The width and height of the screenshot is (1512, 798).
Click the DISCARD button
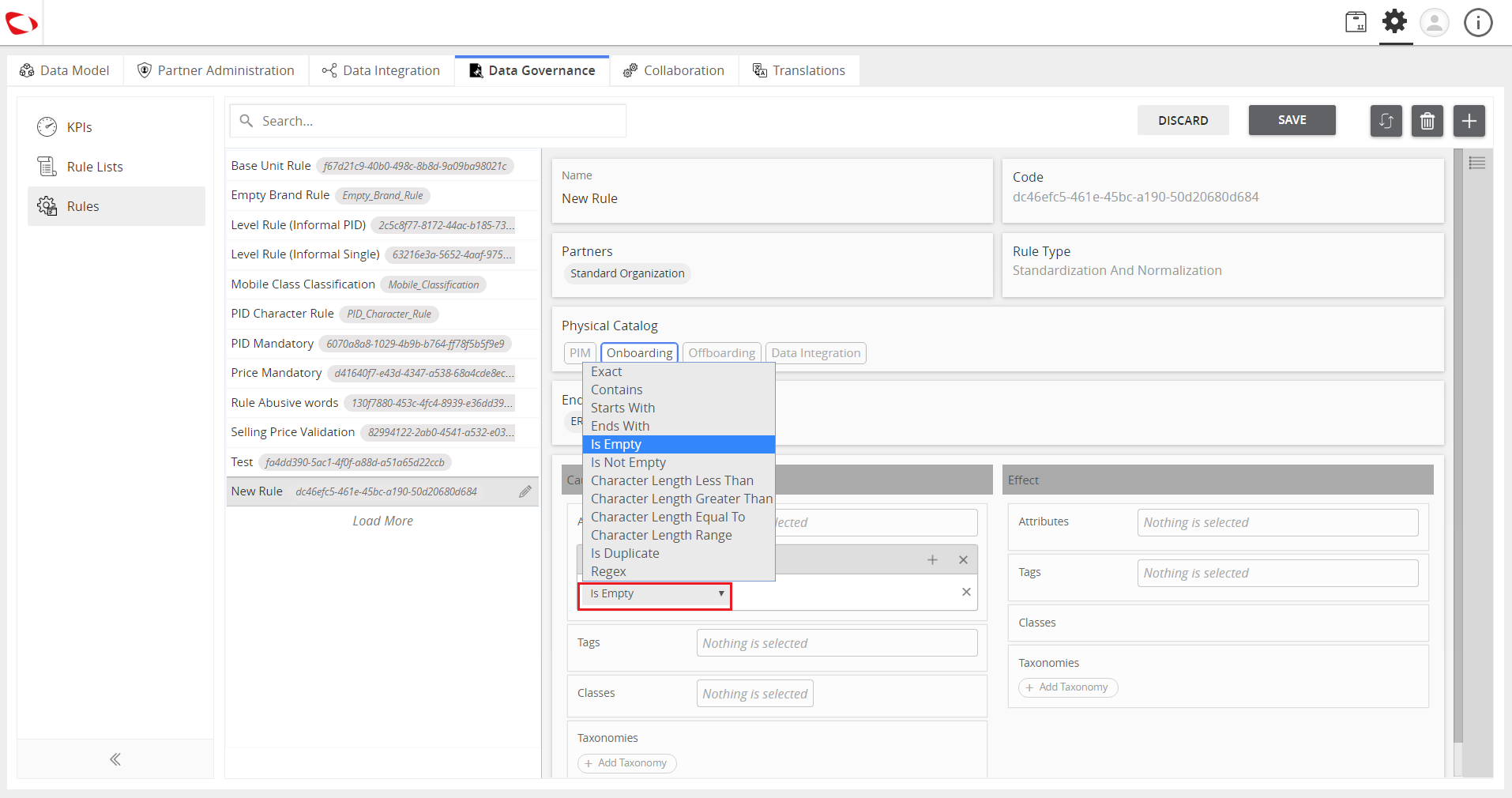coord(1183,120)
